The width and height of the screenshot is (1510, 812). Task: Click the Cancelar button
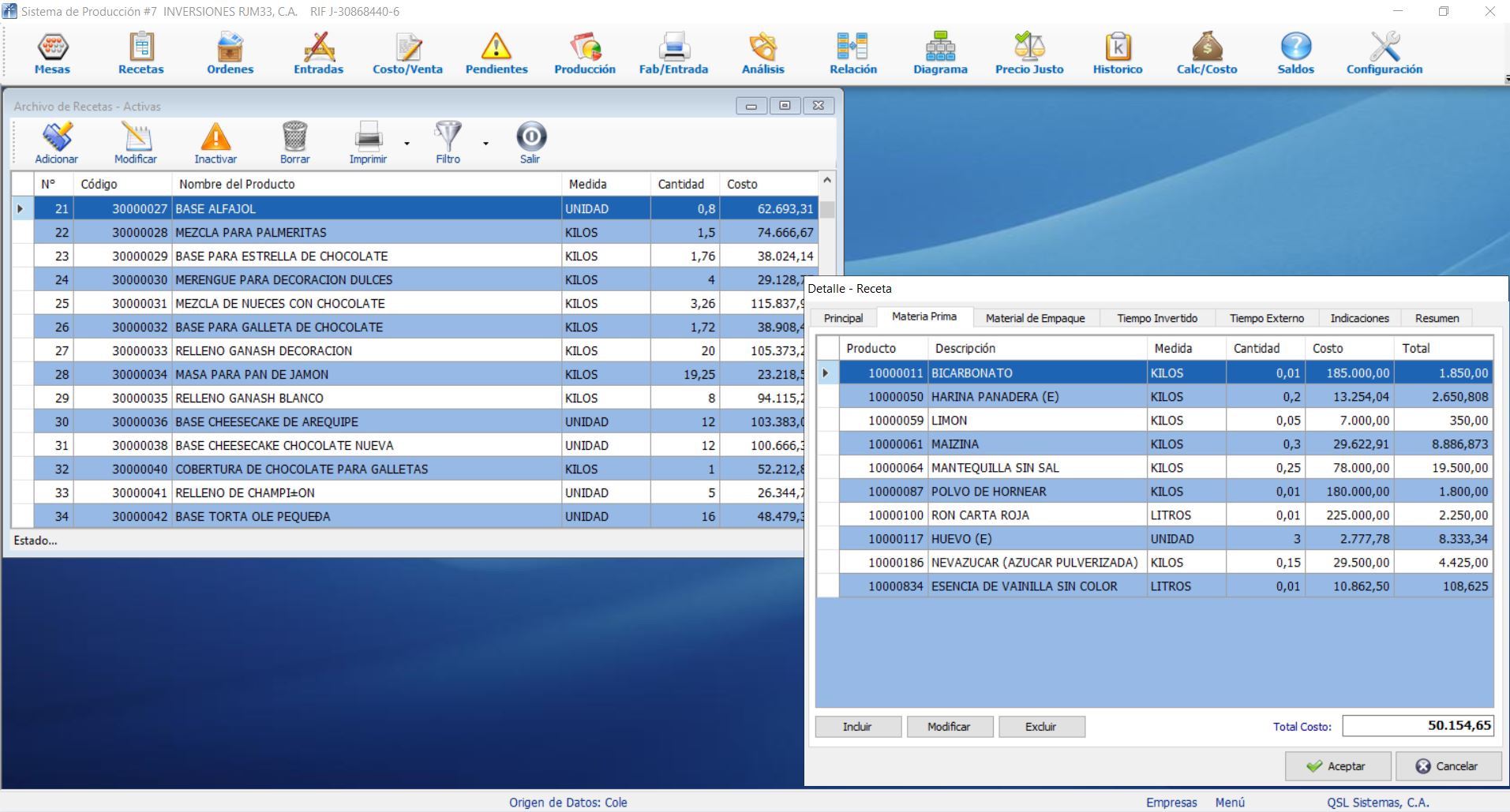(x=1448, y=766)
